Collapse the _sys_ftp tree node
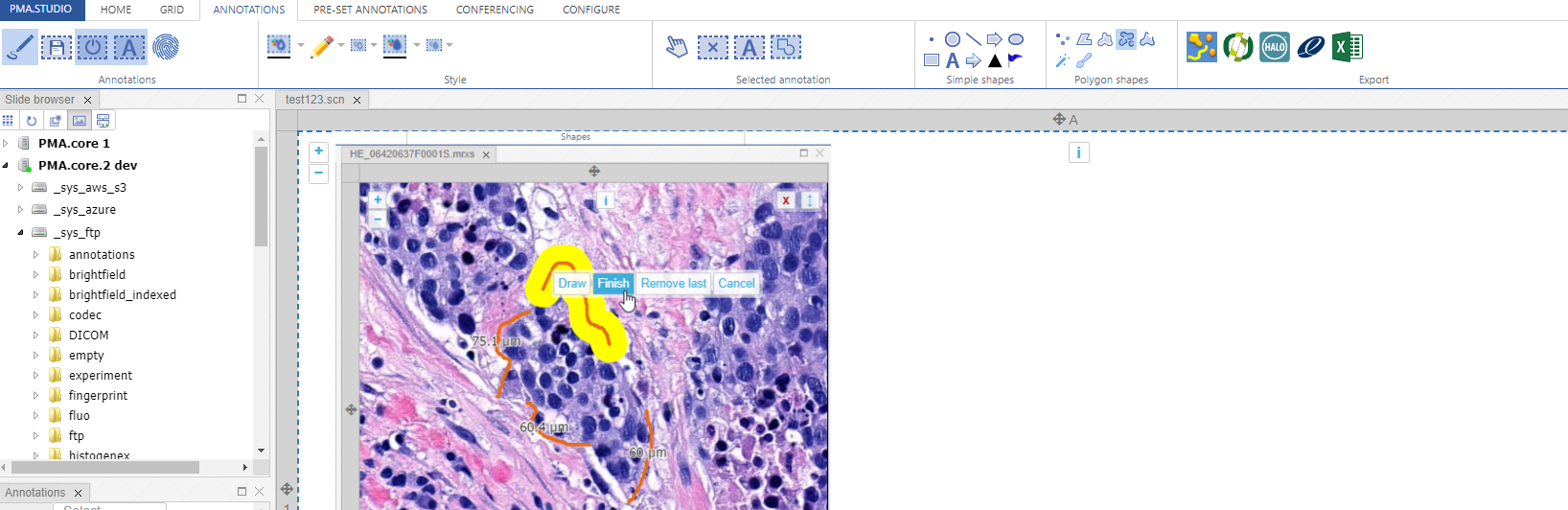 point(20,233)
